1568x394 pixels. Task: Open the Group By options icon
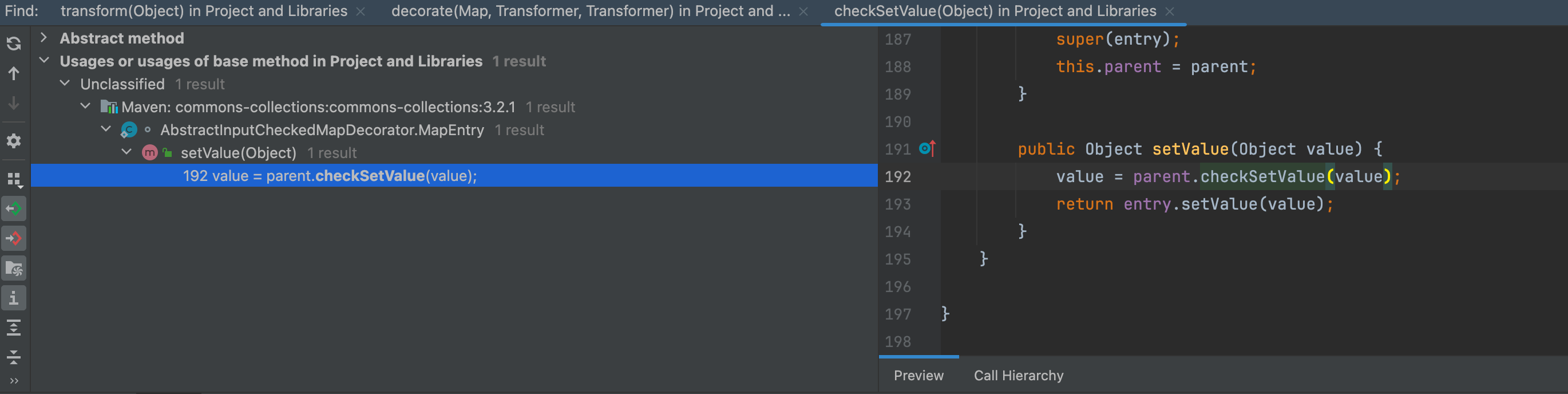click(x=14, y=179)
